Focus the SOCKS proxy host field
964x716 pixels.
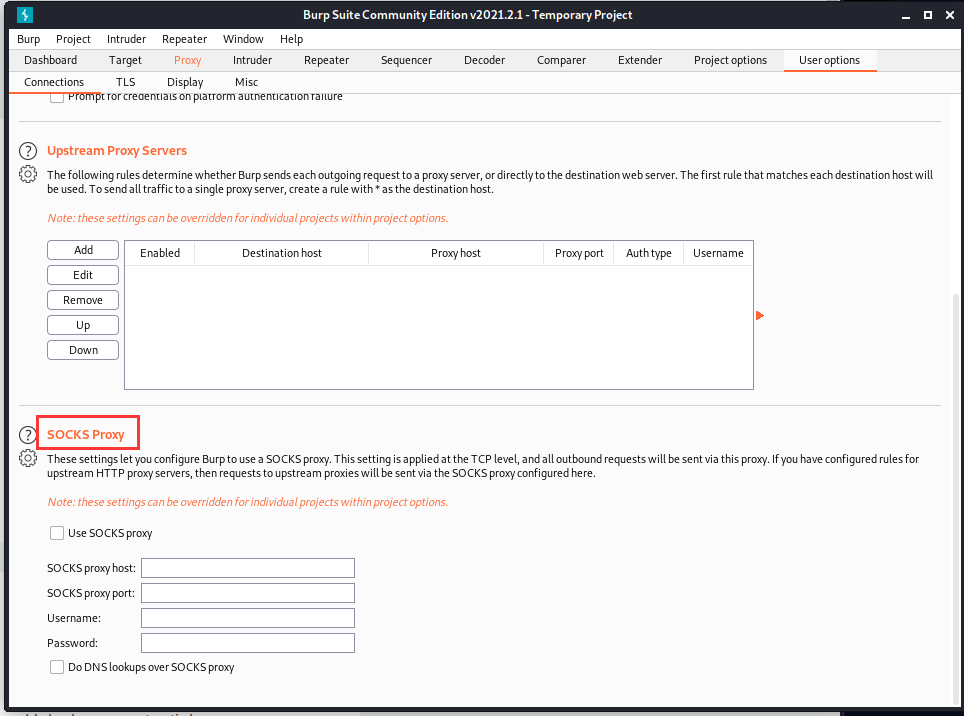(248, 568)
